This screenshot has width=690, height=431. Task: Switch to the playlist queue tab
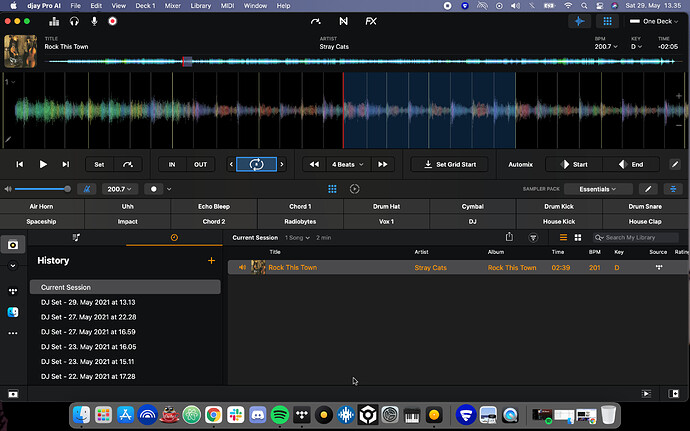tap(76, 237)
